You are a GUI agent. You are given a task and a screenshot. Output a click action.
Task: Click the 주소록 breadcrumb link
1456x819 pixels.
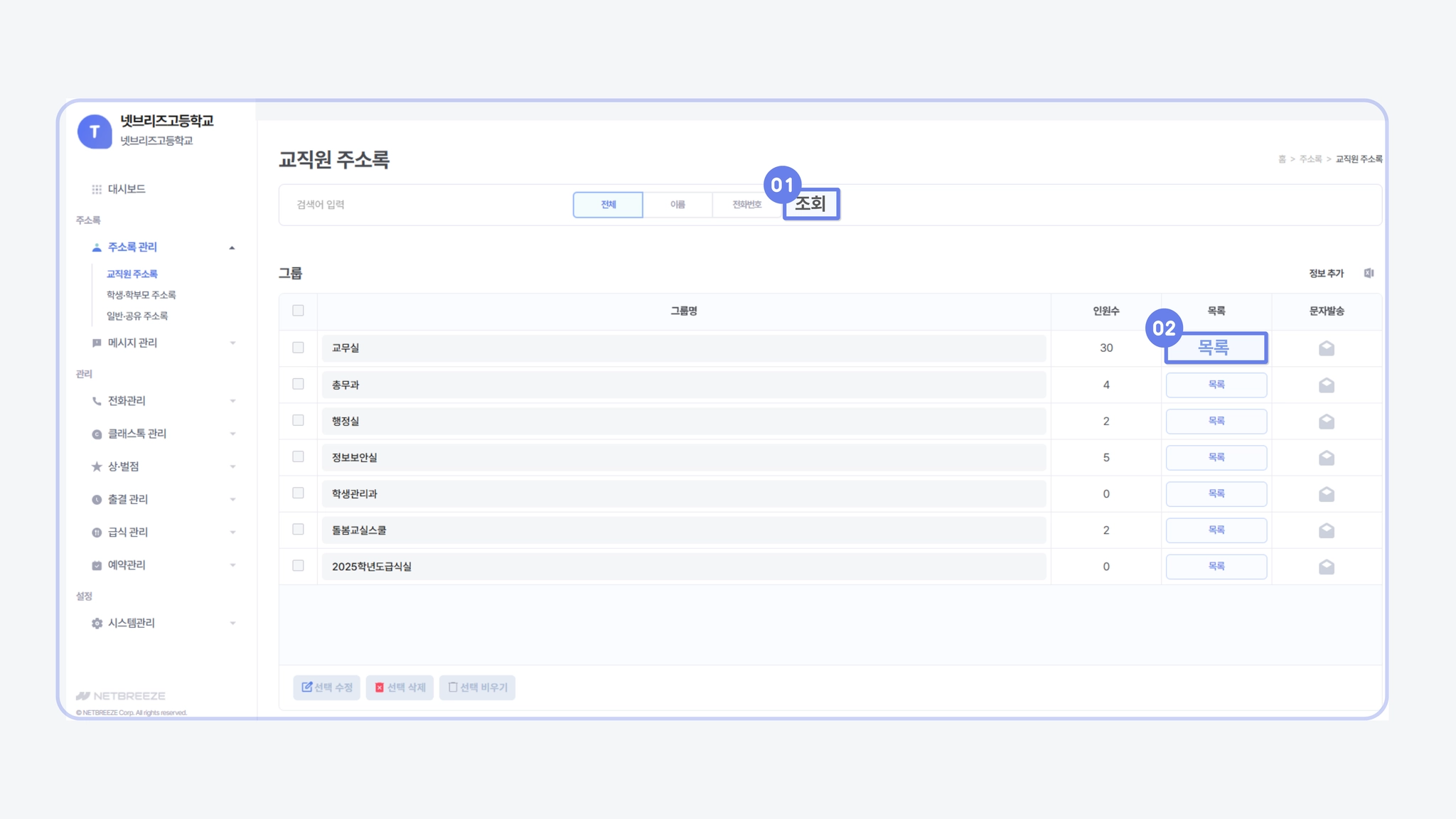[1310, 159]
